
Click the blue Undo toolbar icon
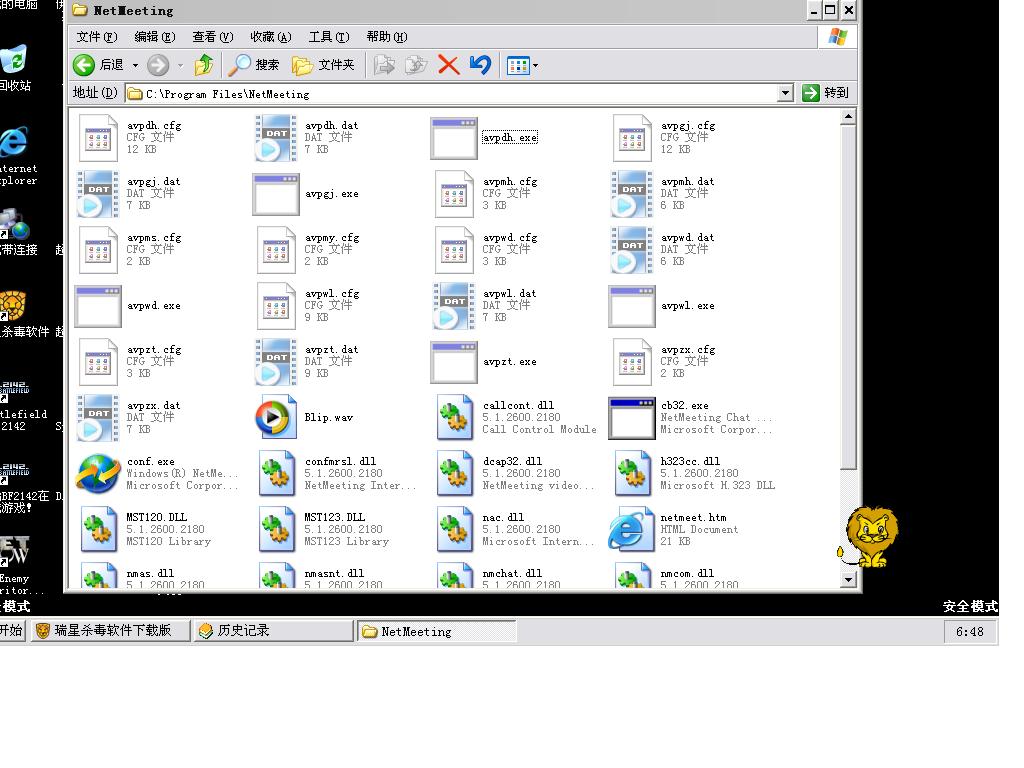480,65
